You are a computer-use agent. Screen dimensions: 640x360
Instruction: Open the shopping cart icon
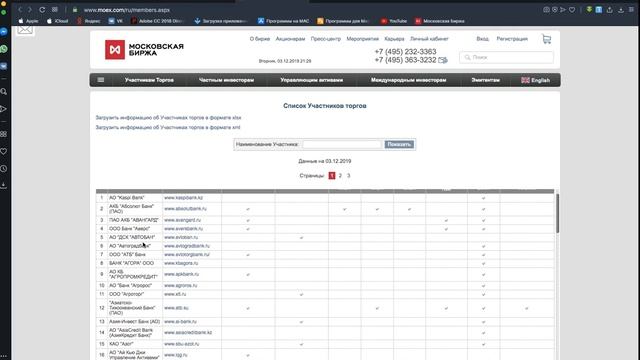(547, 39)
